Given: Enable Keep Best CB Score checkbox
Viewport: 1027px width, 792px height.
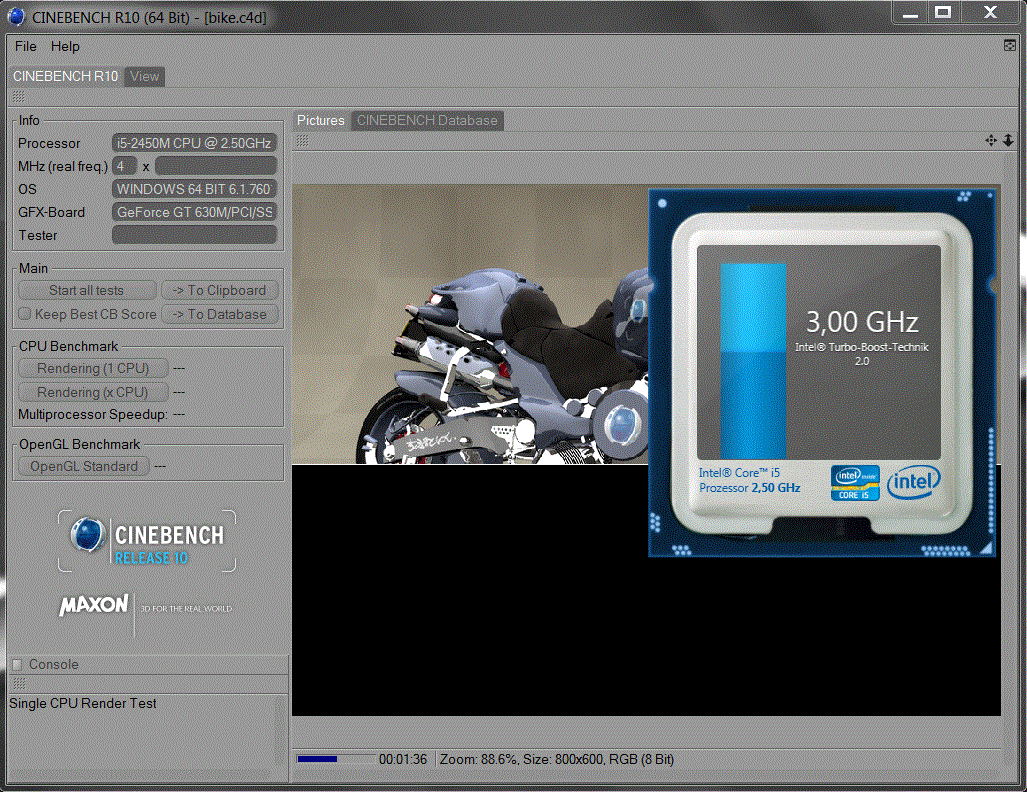Looking at the screenshot, I should point(25,314).
